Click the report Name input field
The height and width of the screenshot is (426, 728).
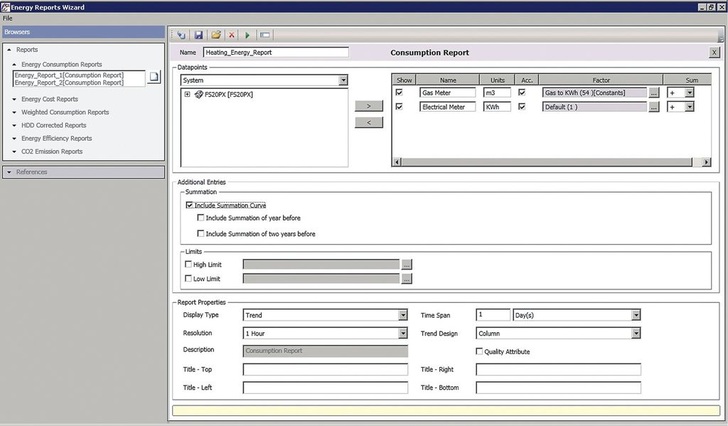[x=276, y=52]
